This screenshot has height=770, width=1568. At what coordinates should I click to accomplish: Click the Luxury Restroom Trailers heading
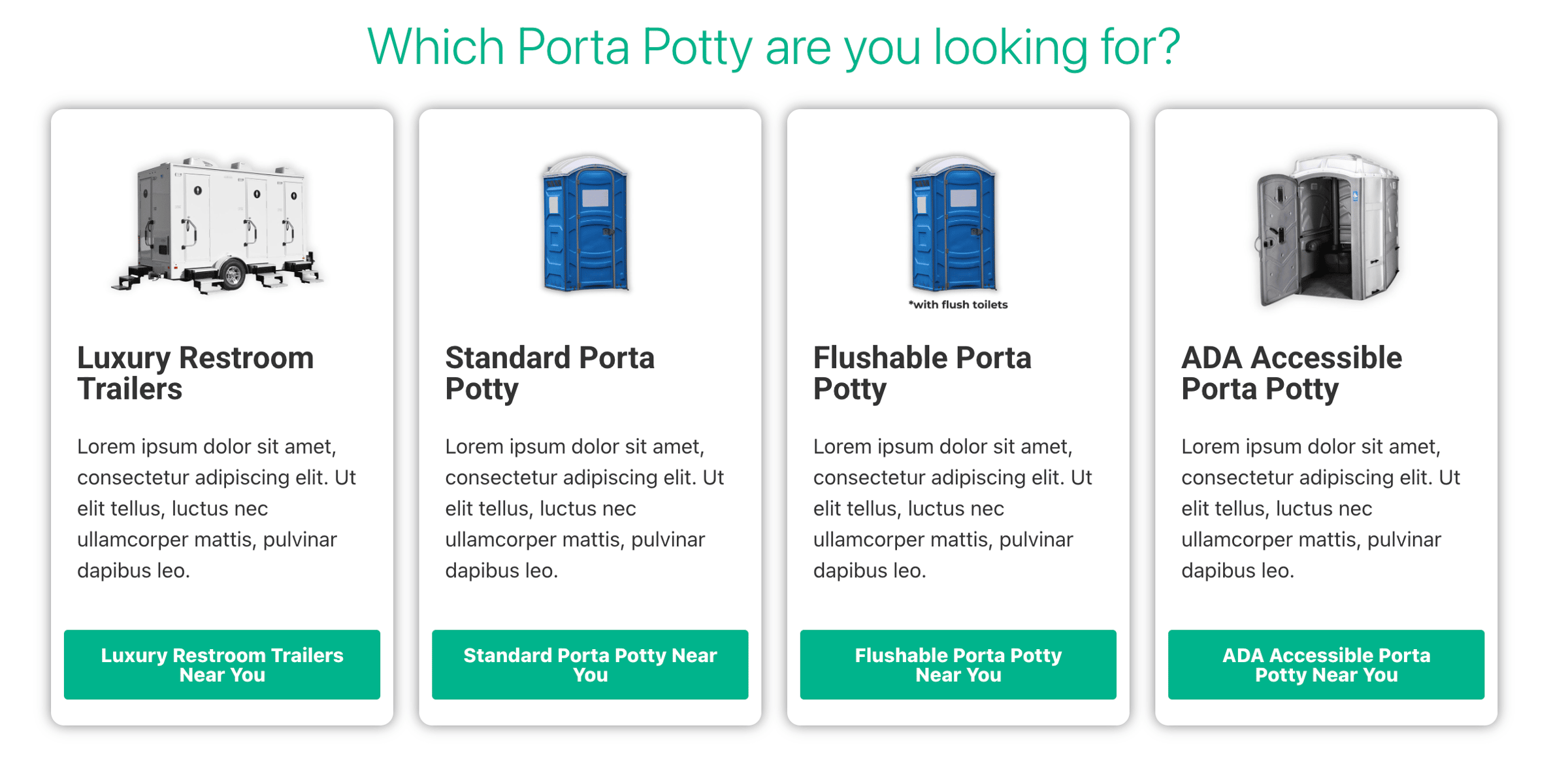(195, 373)
